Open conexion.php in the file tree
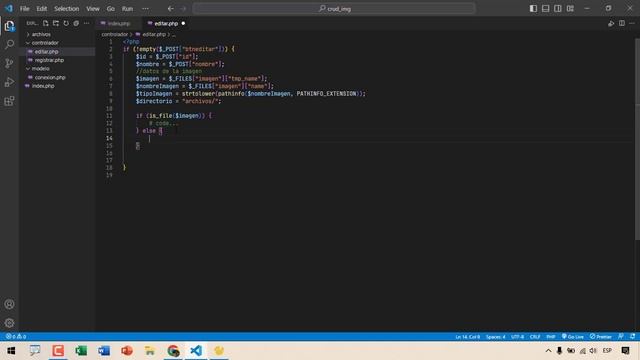Viewport: 640px width, 360px height. [50, 78]
